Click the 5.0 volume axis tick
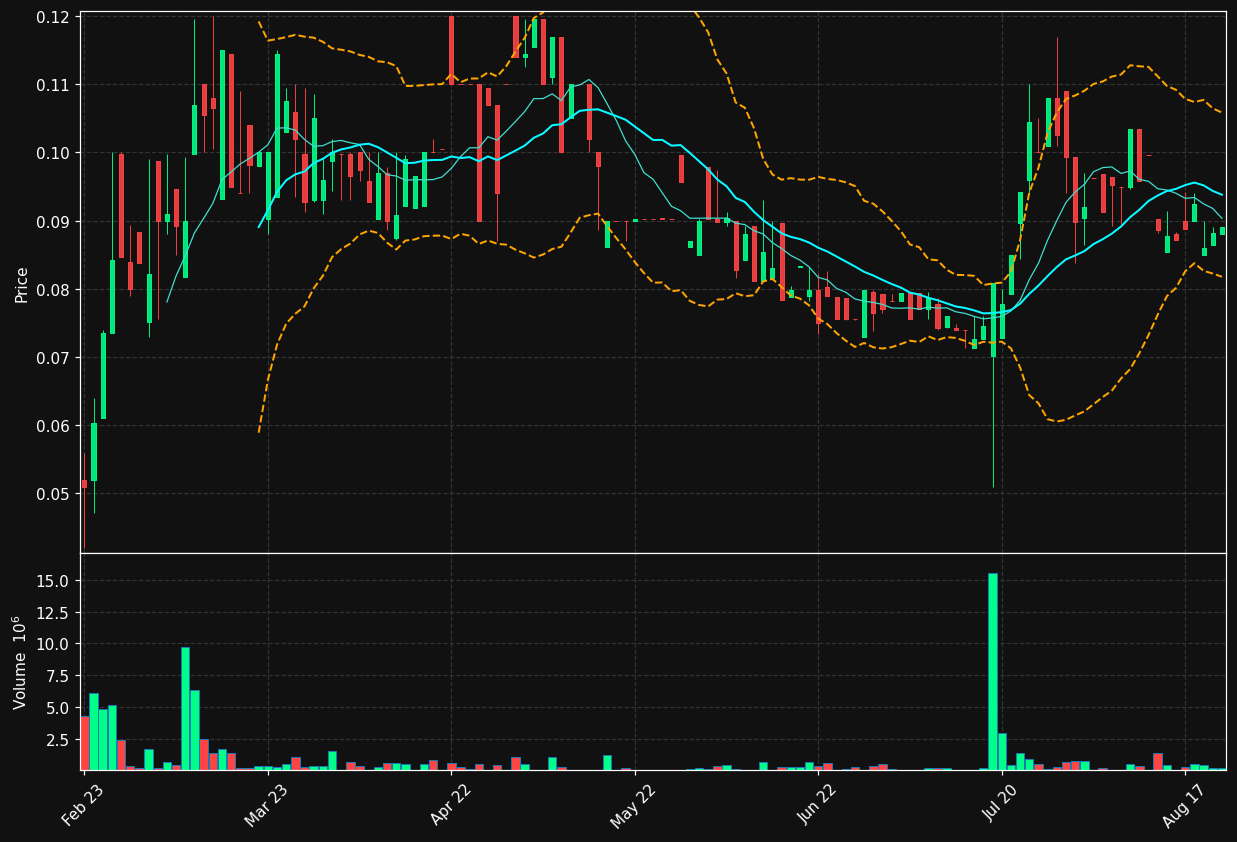Screen dimensions: 1237x842 [x=58, y=708]
